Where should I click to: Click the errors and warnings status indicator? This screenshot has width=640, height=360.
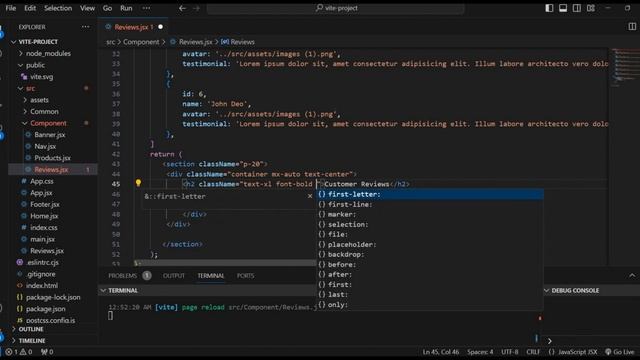[18, 352]
